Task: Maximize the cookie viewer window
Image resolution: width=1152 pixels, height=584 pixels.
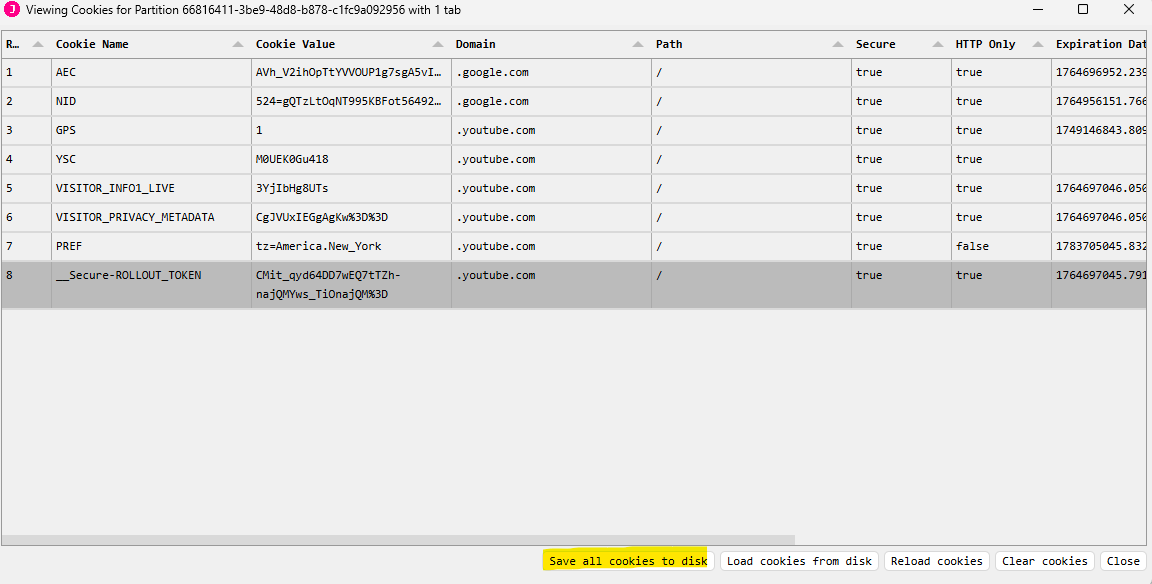Action: (1083, 10)
